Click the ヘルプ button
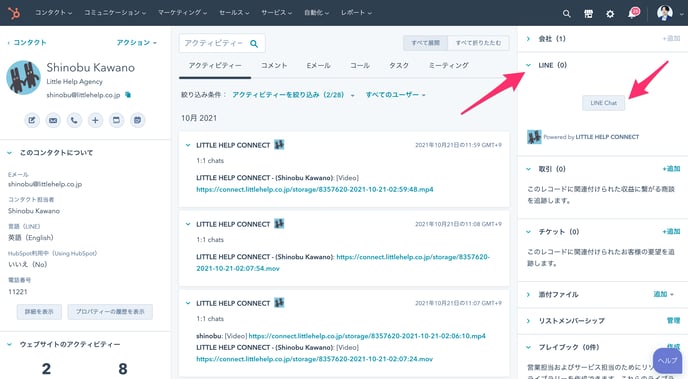 pos(667,361)
